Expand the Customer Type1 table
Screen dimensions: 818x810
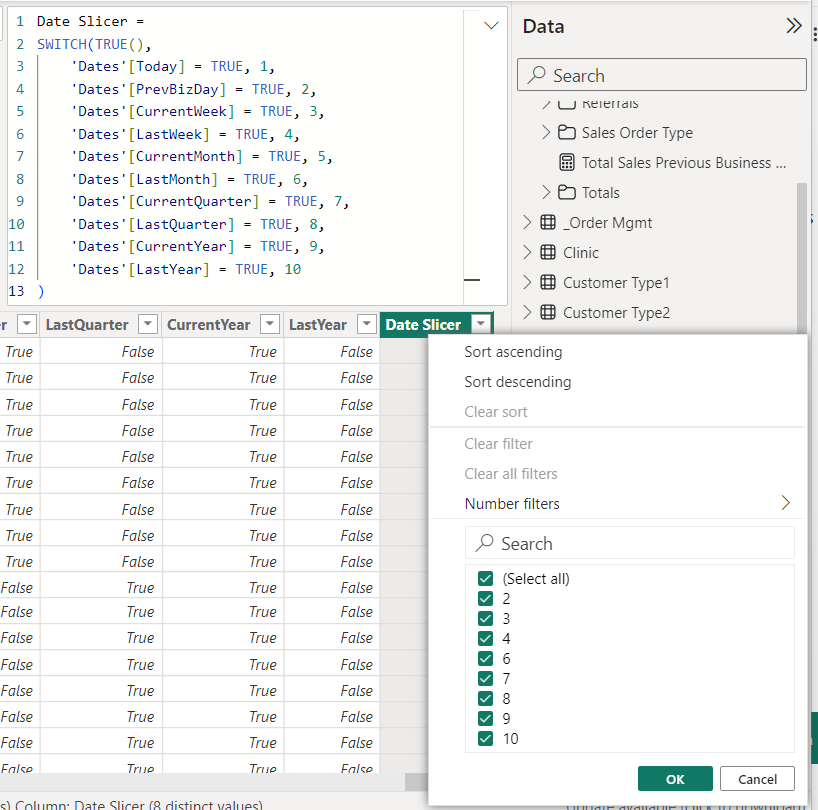click(527, 283)
